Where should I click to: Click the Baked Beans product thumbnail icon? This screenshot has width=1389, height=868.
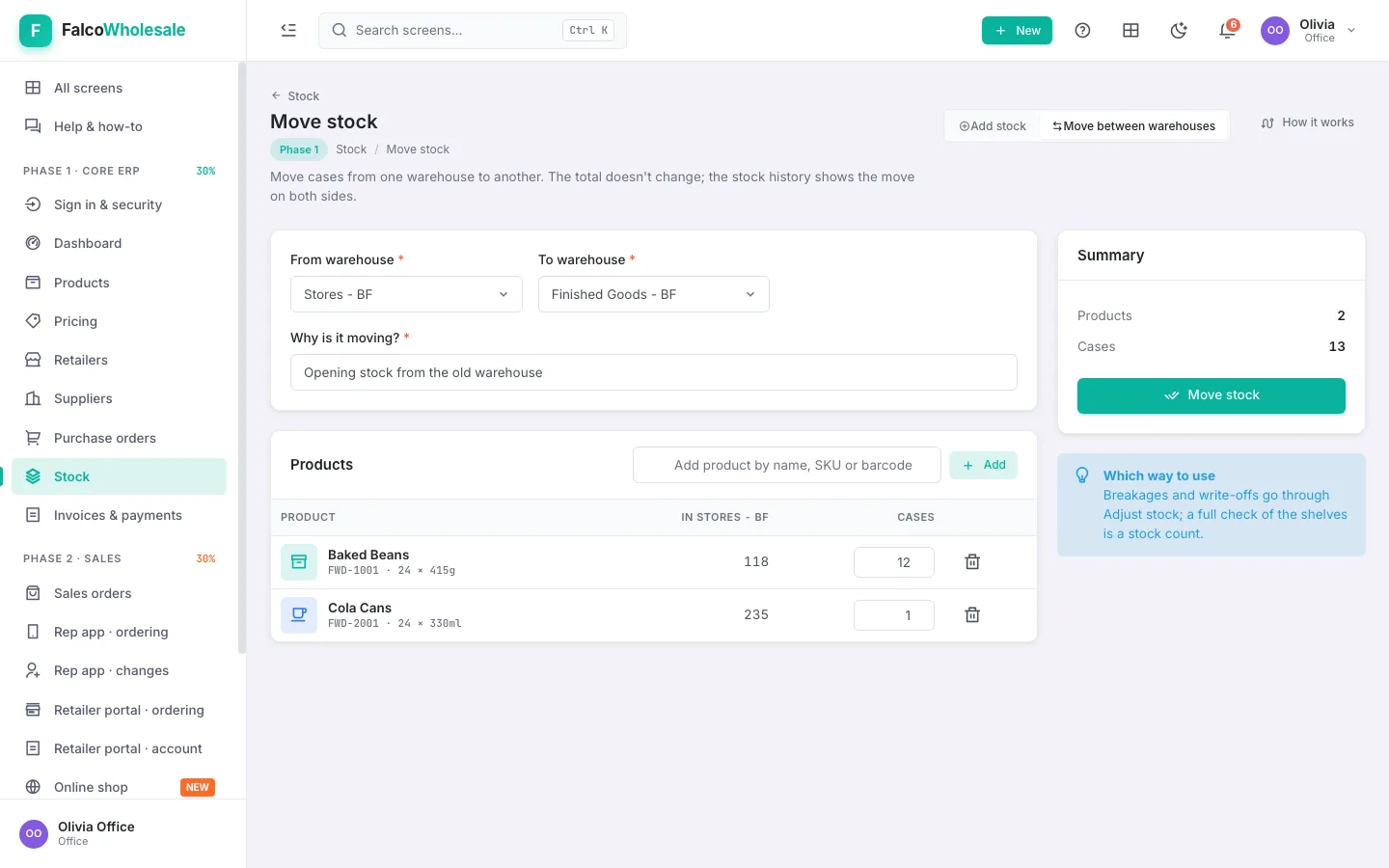pyautogui.click(x=299, y=562)
